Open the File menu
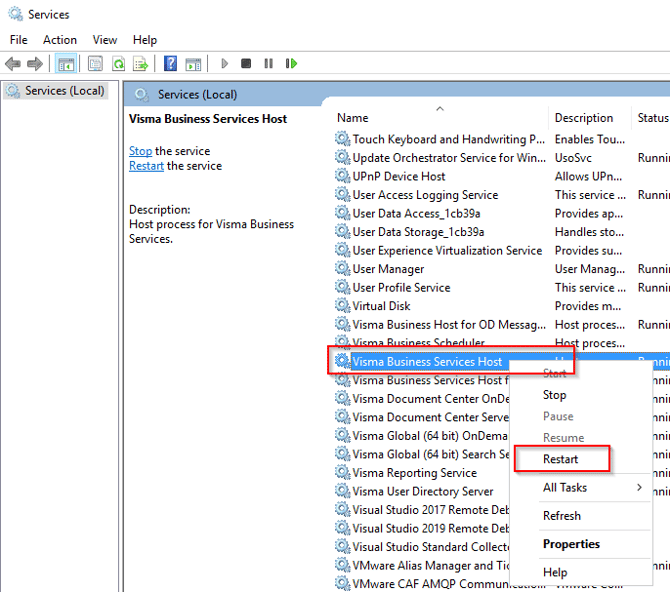The width and height of the screenshot is (670, 592). [x=18, y=40]
